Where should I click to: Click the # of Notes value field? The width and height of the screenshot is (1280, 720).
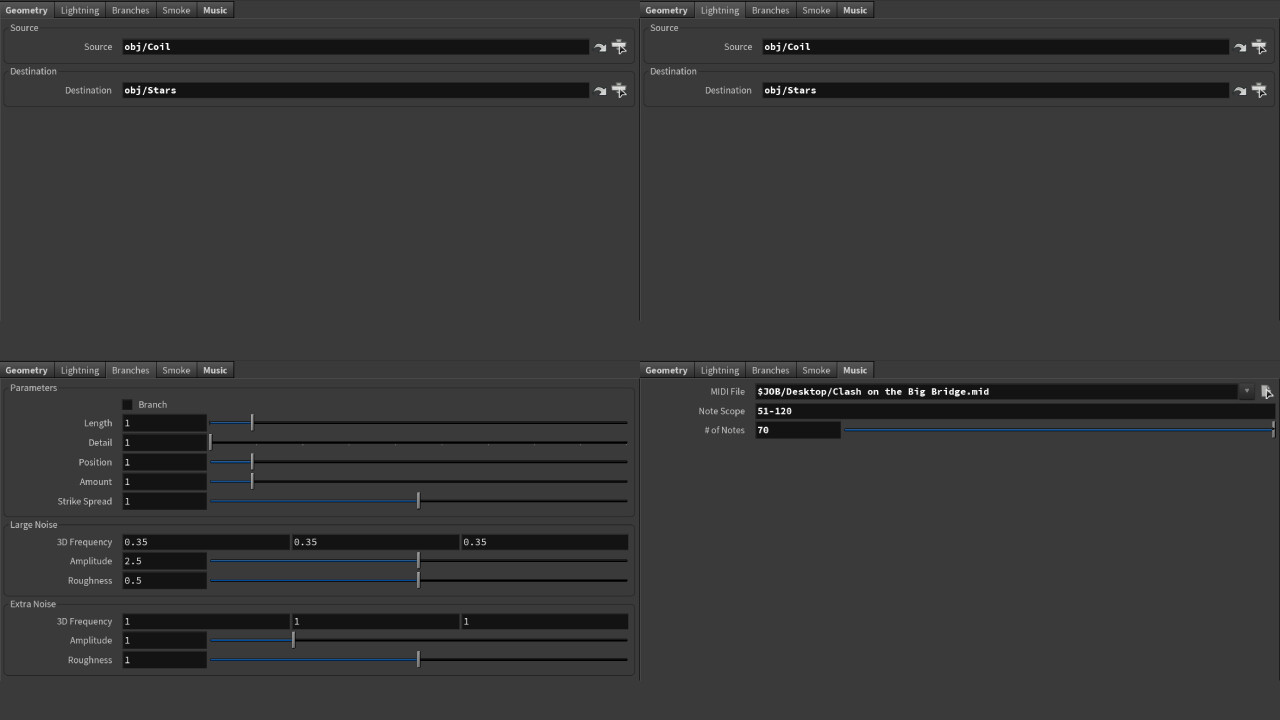pyautogui.click(x=798, y=430)
